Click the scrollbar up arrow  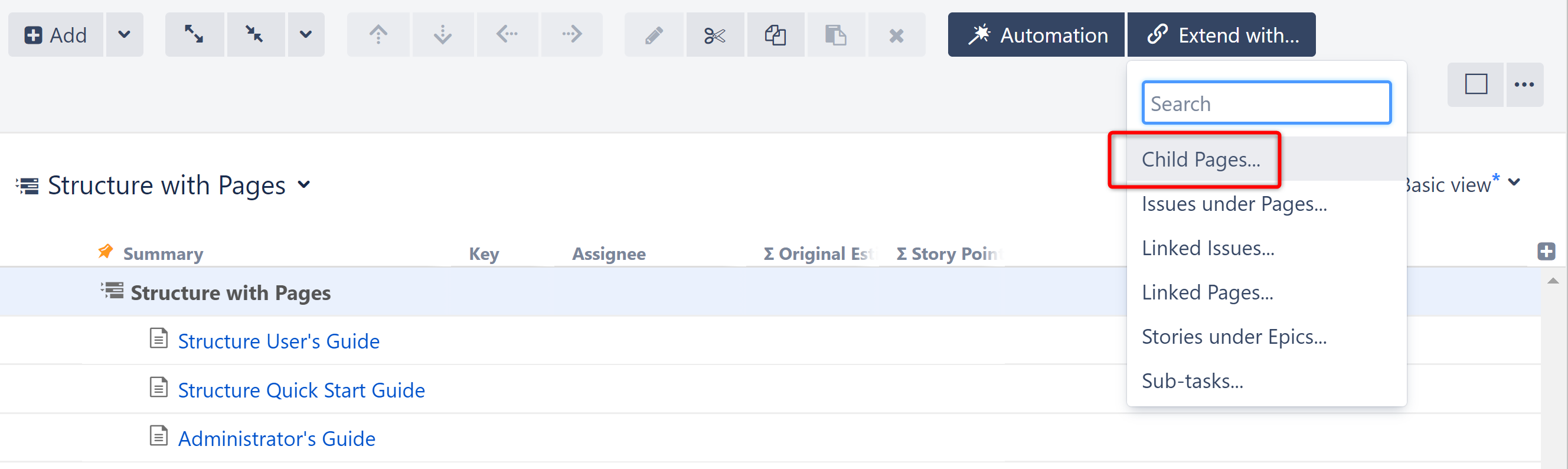tap(1553, 281)
